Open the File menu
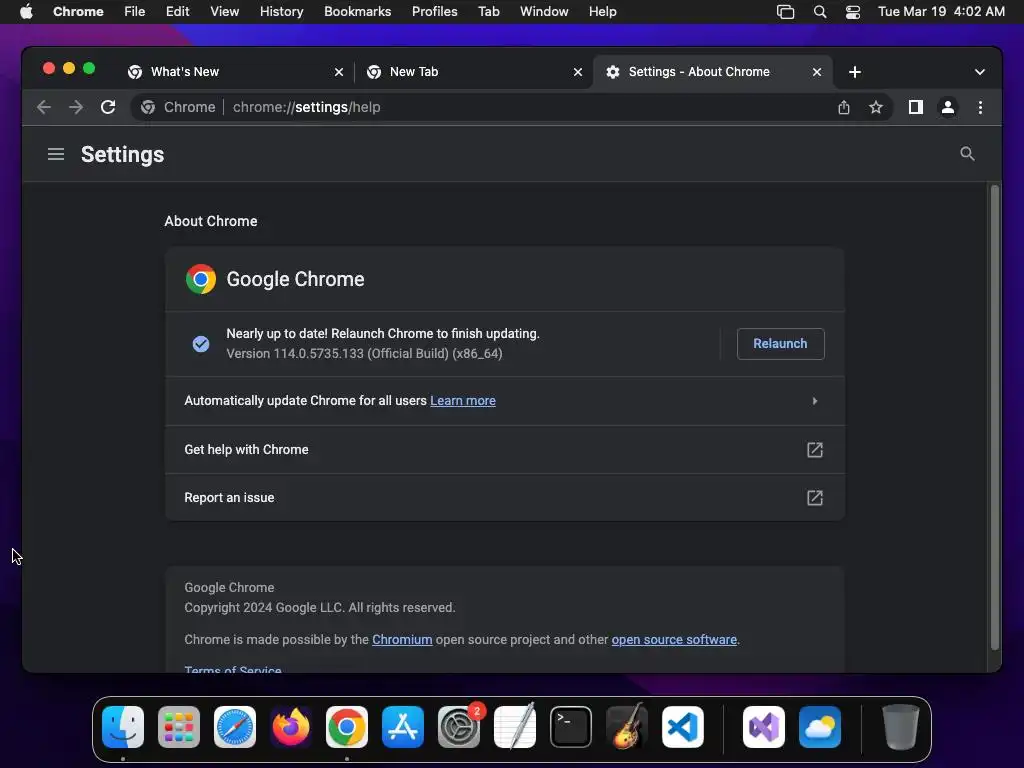Screen dimensions: 1024x768 [135, 12]
